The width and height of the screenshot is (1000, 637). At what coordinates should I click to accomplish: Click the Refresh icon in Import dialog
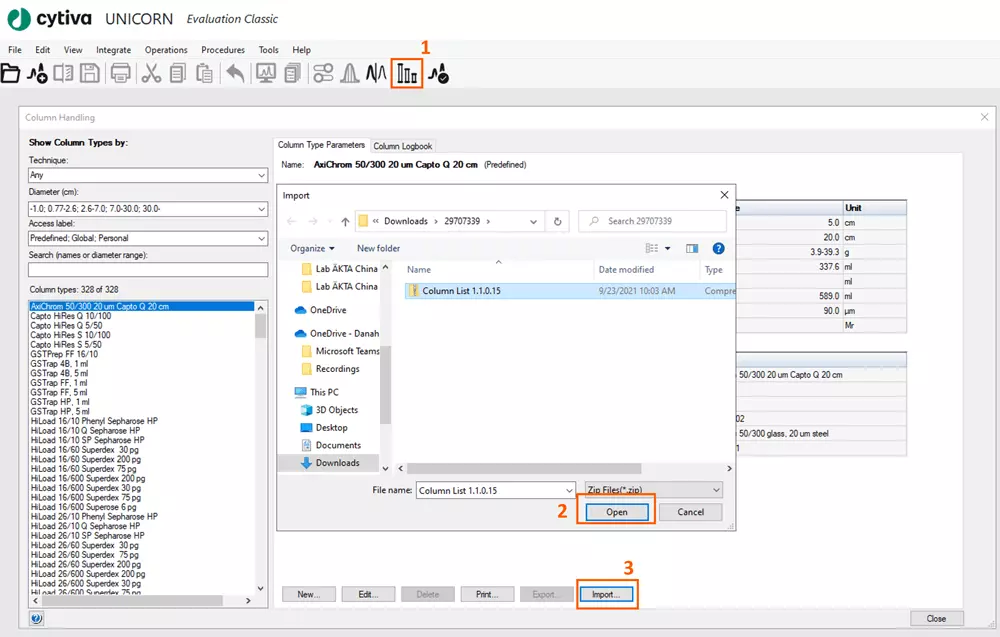(557, 221)
